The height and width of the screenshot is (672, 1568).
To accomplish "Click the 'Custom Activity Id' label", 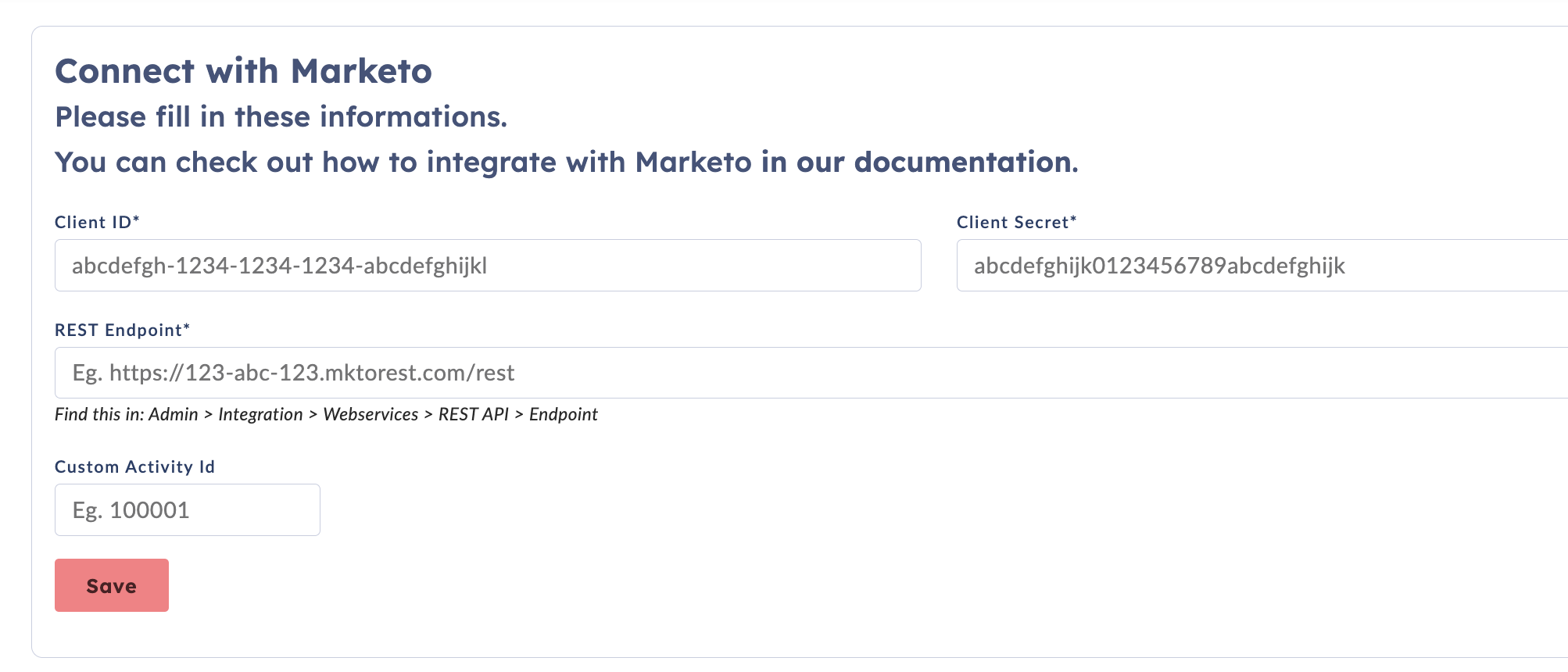I will (134, 466).
